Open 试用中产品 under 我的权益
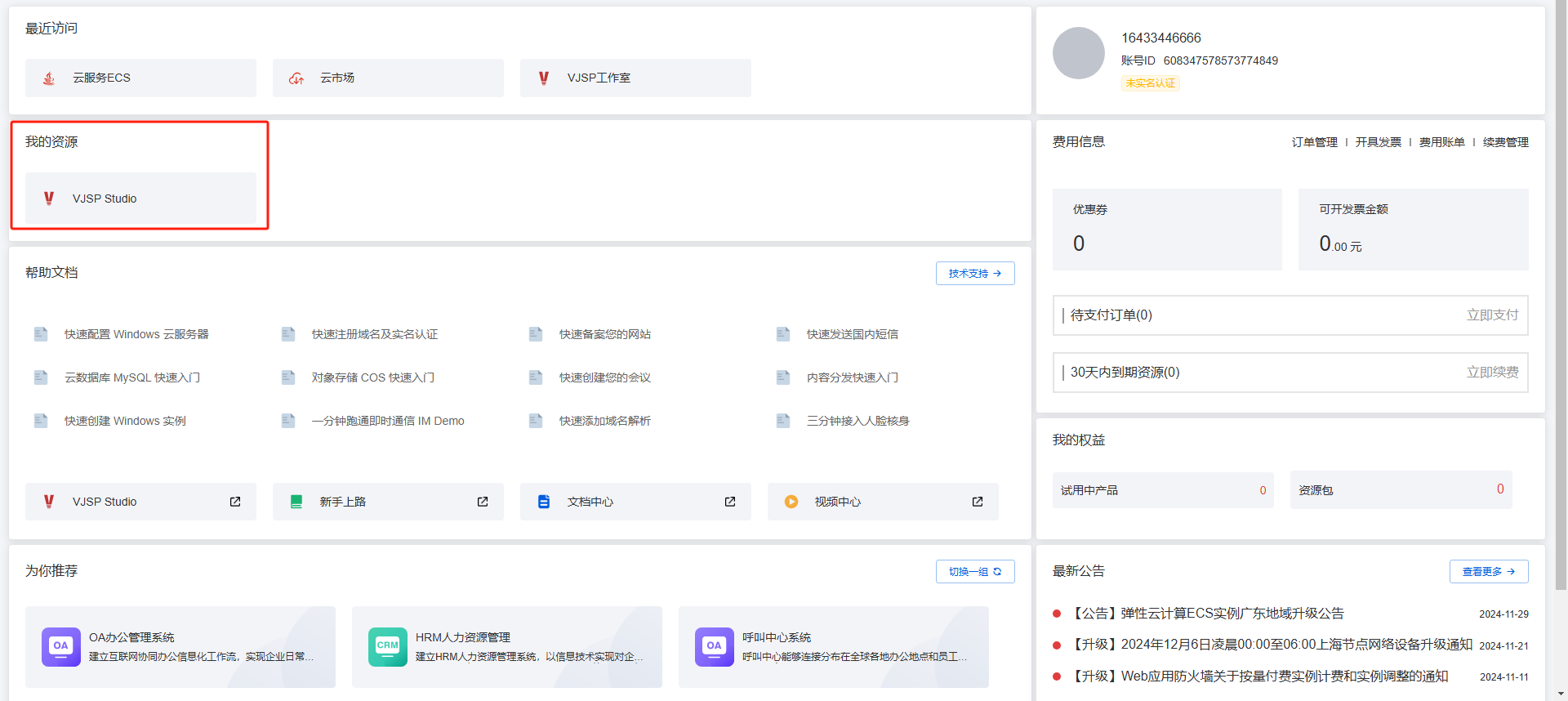1568x701 pixels. pyautogui.click(x=1163, y=490)
